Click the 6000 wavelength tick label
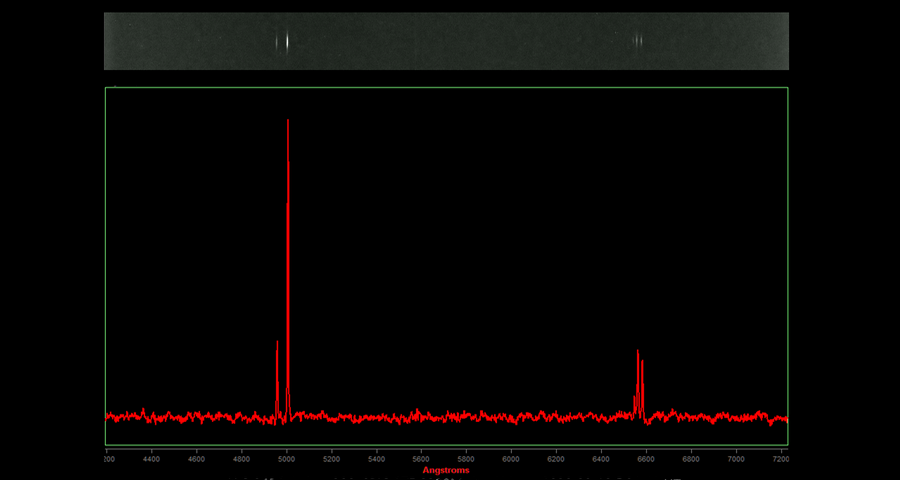The image size is (900, 480). 511,459
